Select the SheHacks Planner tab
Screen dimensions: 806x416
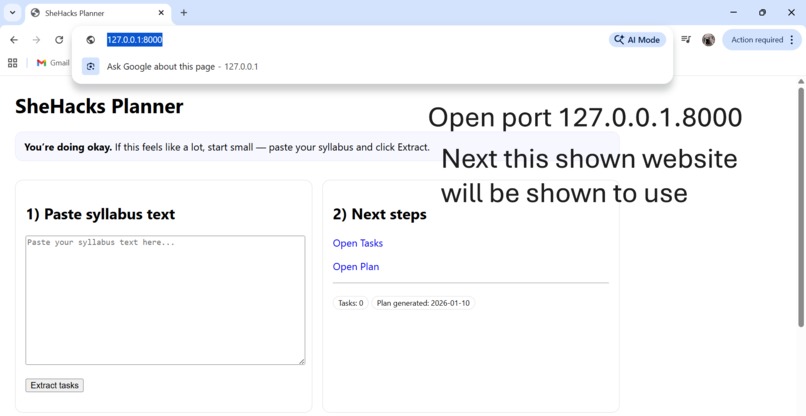pyautogui.click(x=98, y=13)
